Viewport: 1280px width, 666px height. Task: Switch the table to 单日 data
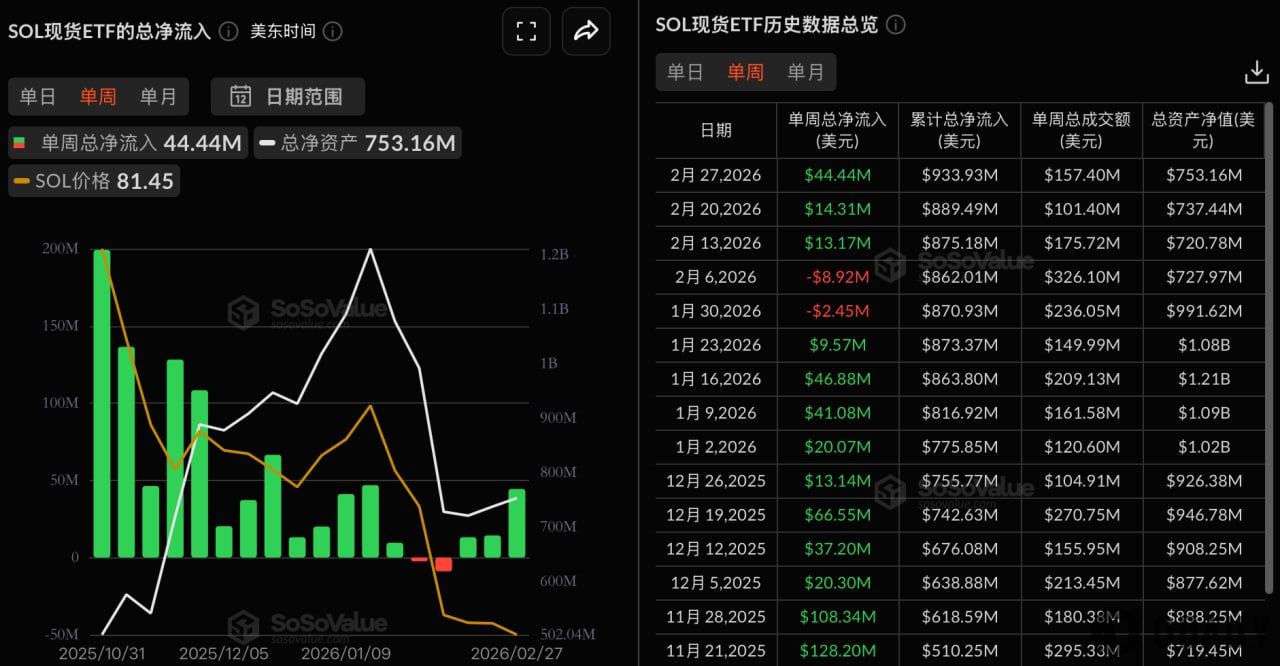[x=686, y=71]
